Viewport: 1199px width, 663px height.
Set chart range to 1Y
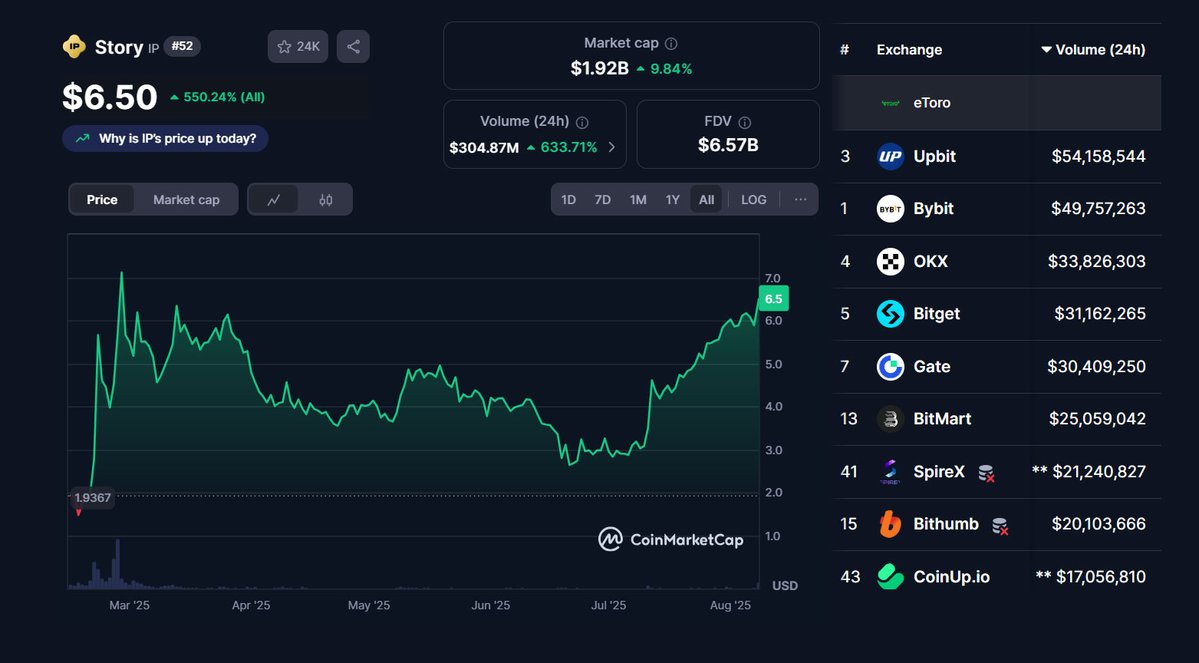pyautogui.click(x=672, y=200)
